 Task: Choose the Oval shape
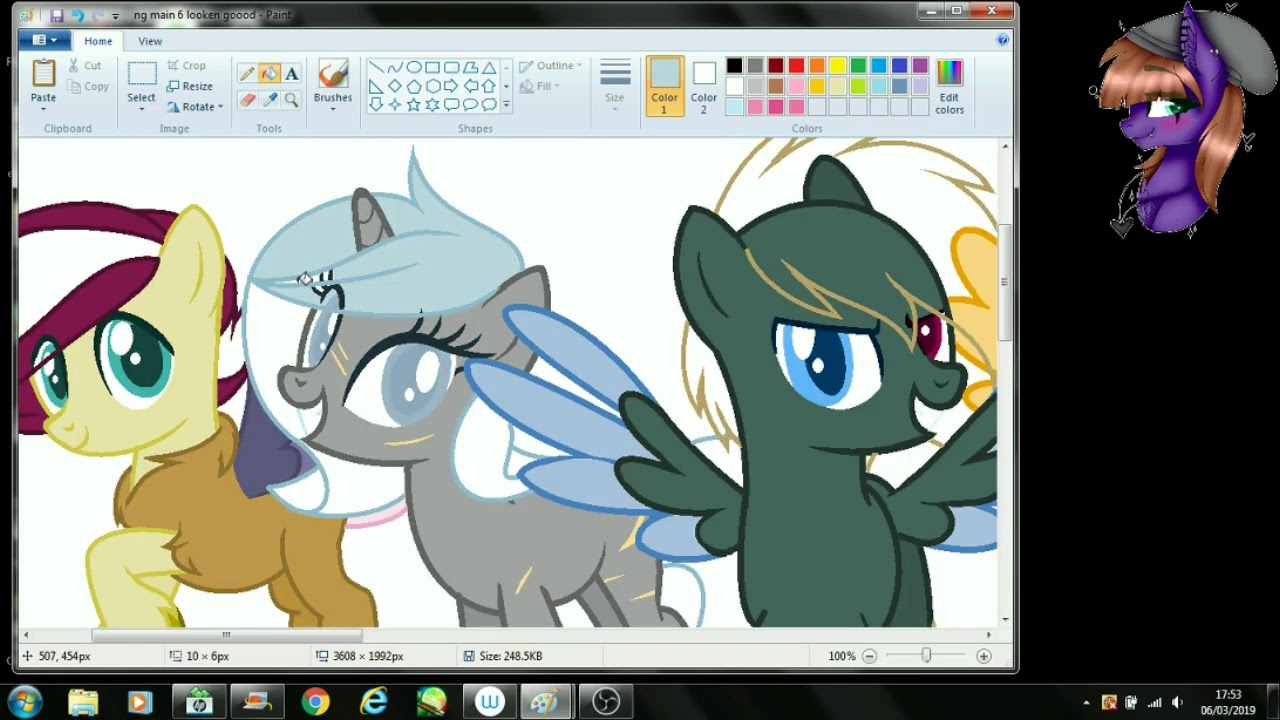(x=414, y=68)
